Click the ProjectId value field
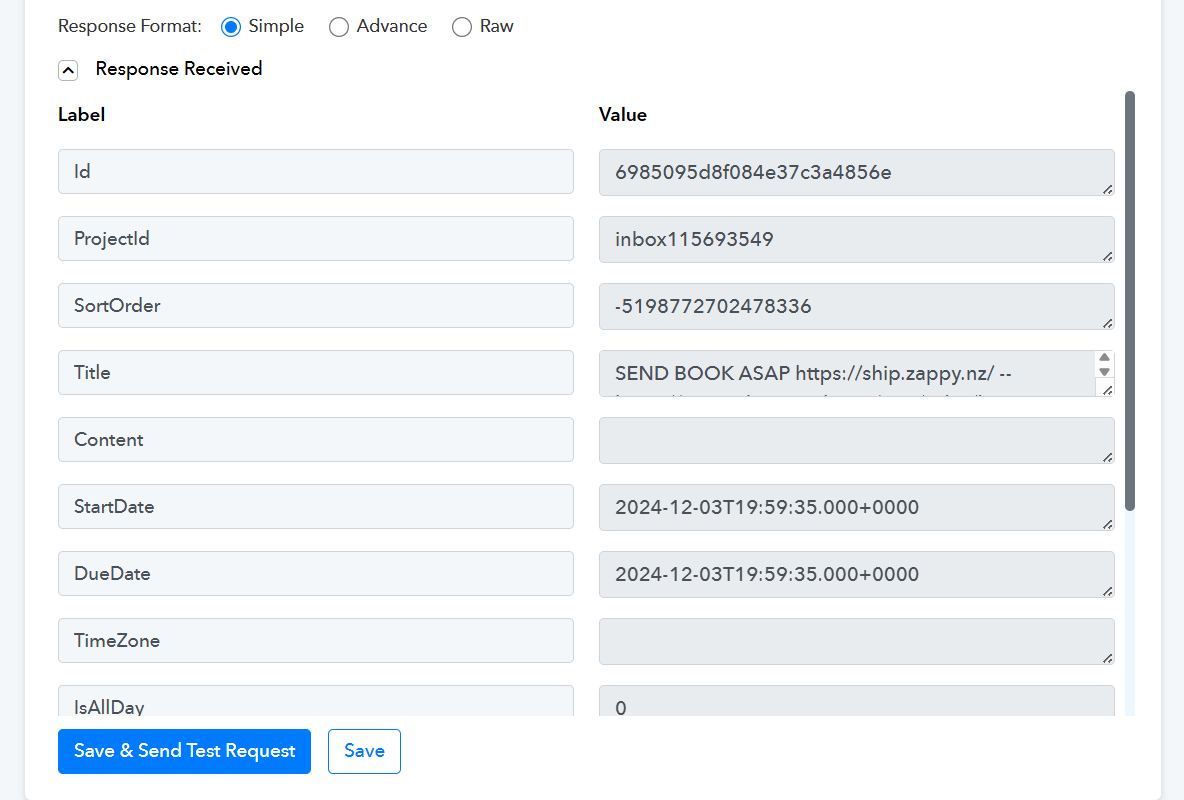The image size is (1184, 800). click(x=855, y=239)
